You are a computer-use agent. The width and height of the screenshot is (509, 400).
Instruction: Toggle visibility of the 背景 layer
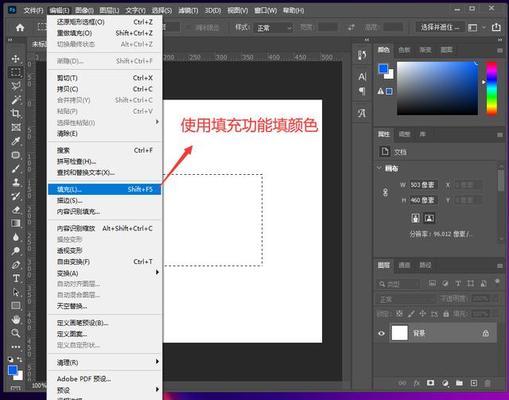pyautogui.click(x=381, y=333)
